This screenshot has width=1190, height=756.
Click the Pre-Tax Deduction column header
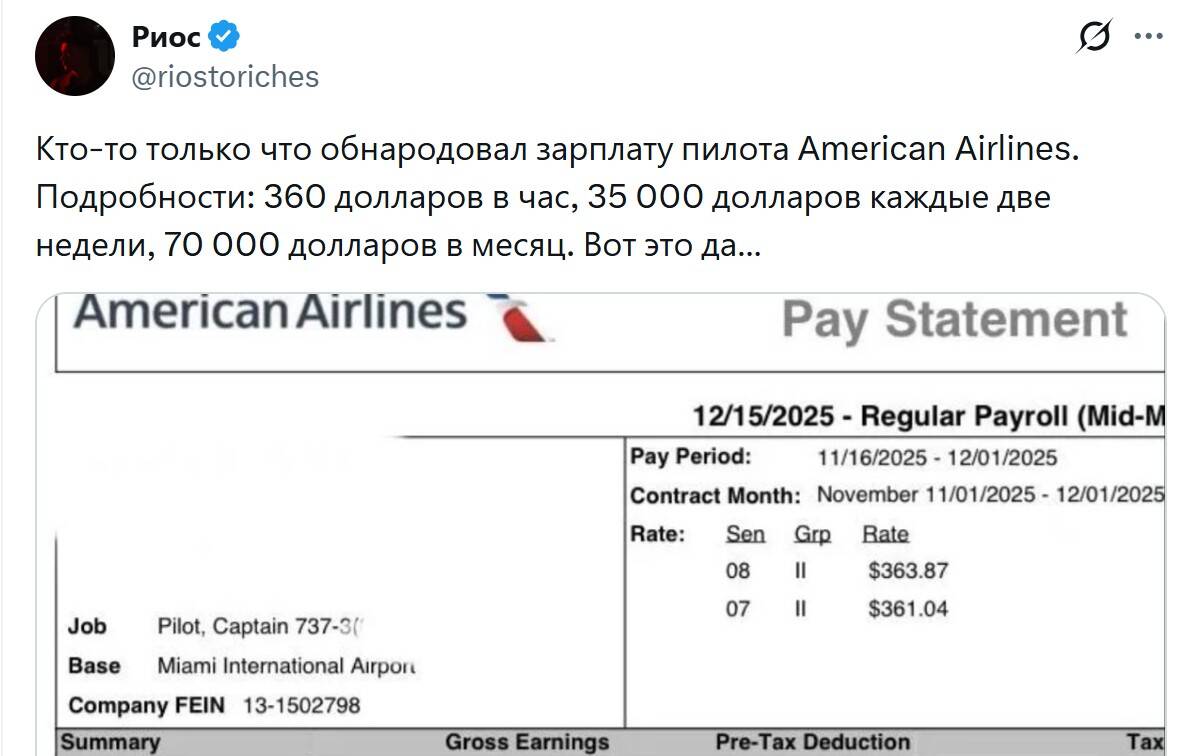coord(812,742)
